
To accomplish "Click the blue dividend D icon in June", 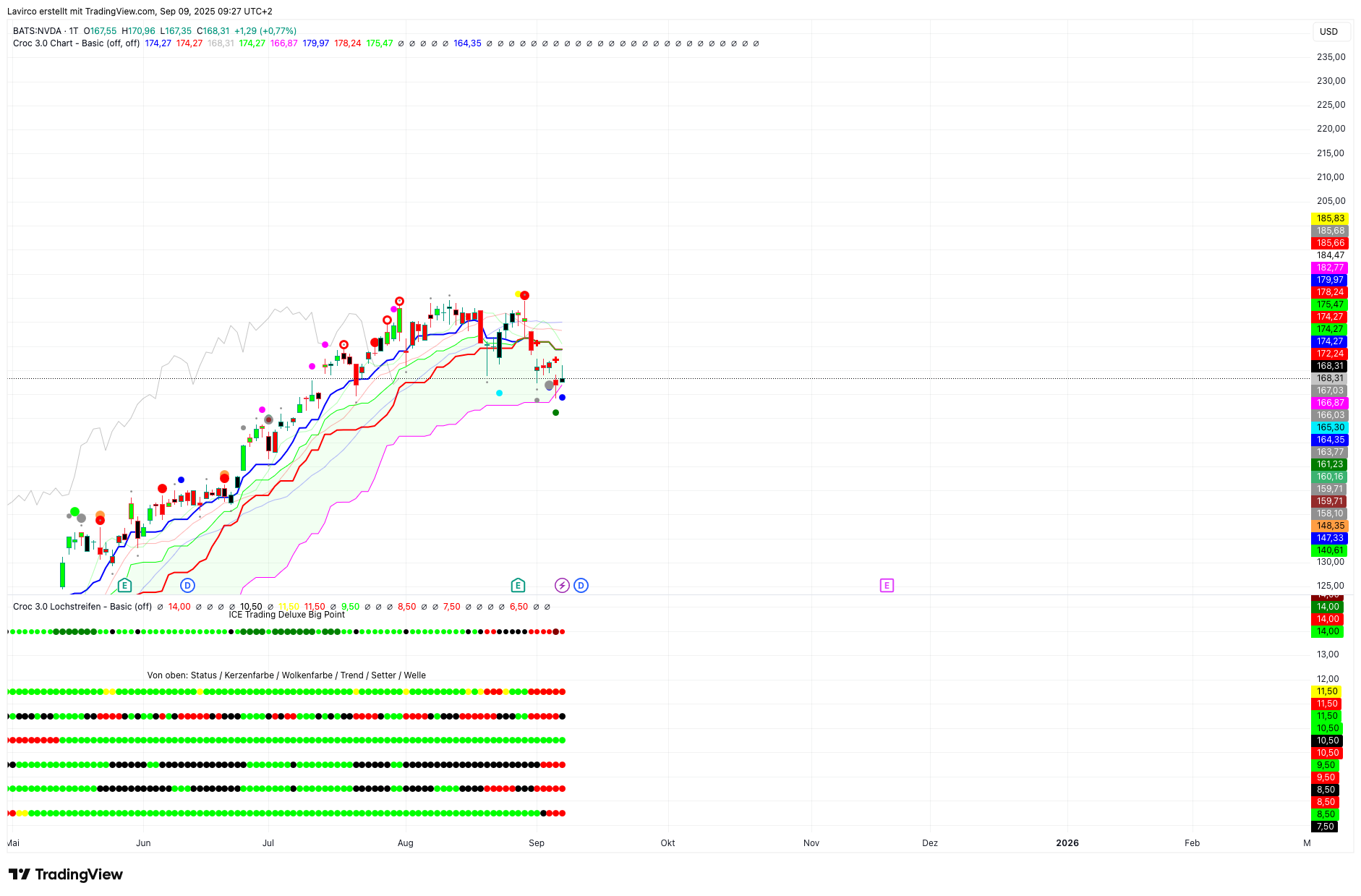I will [x=187, y=585].
